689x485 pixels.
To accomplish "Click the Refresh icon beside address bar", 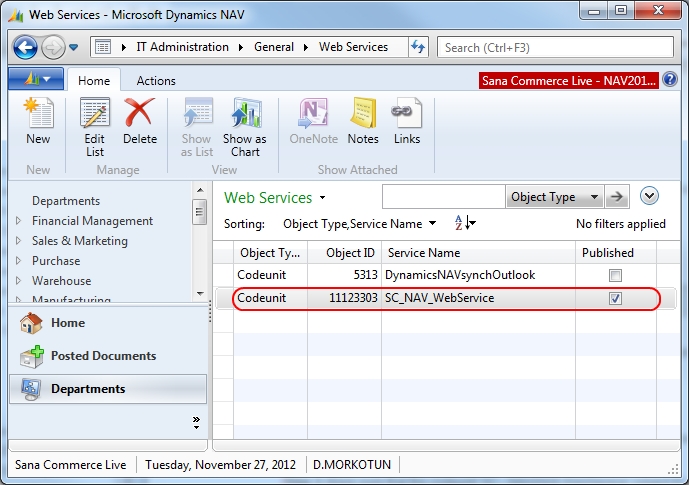I will (x=418, y=47).
